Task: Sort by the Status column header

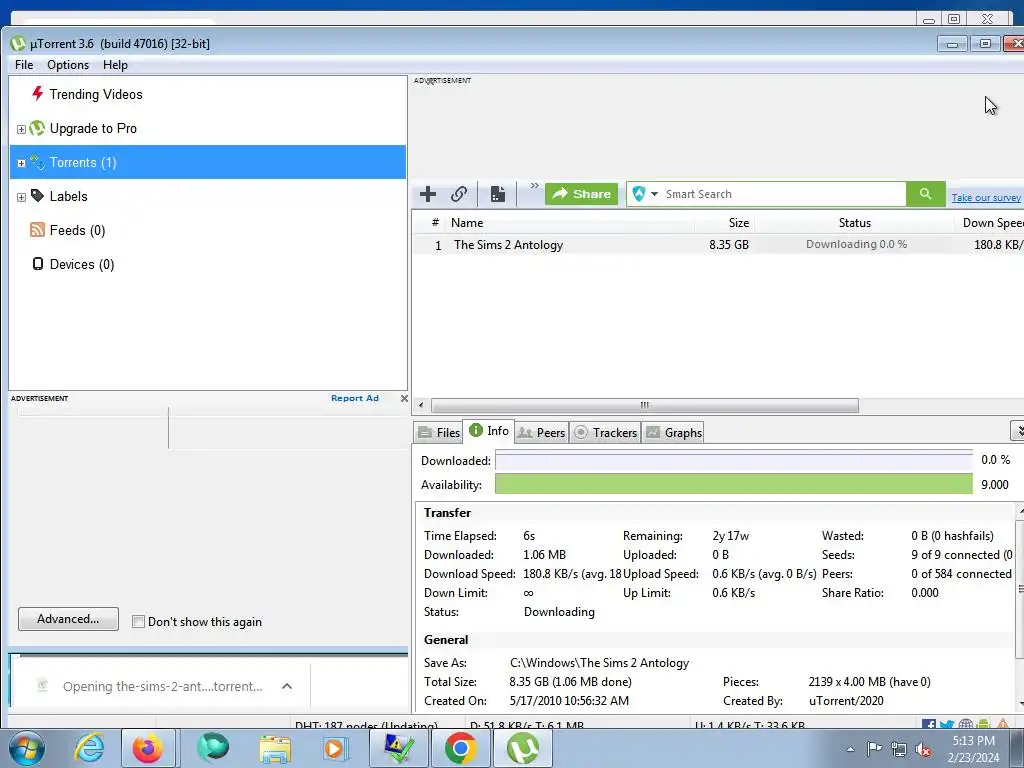Action: click(x=854, y=223)
